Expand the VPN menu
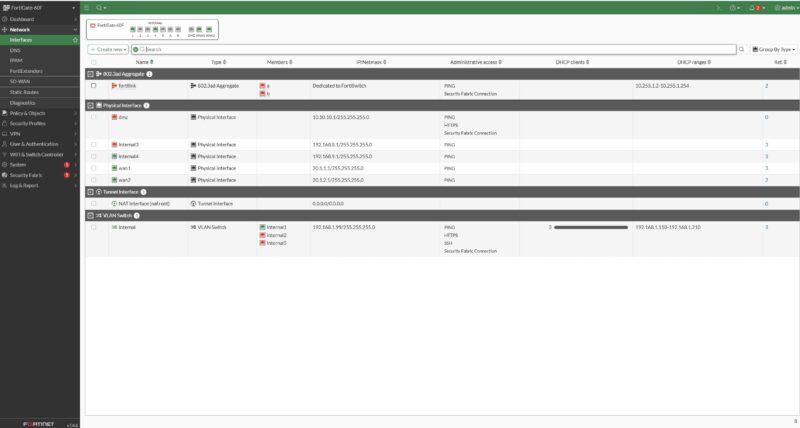The height and width of the screenshot is (428, 800). (x=40, y=134)
